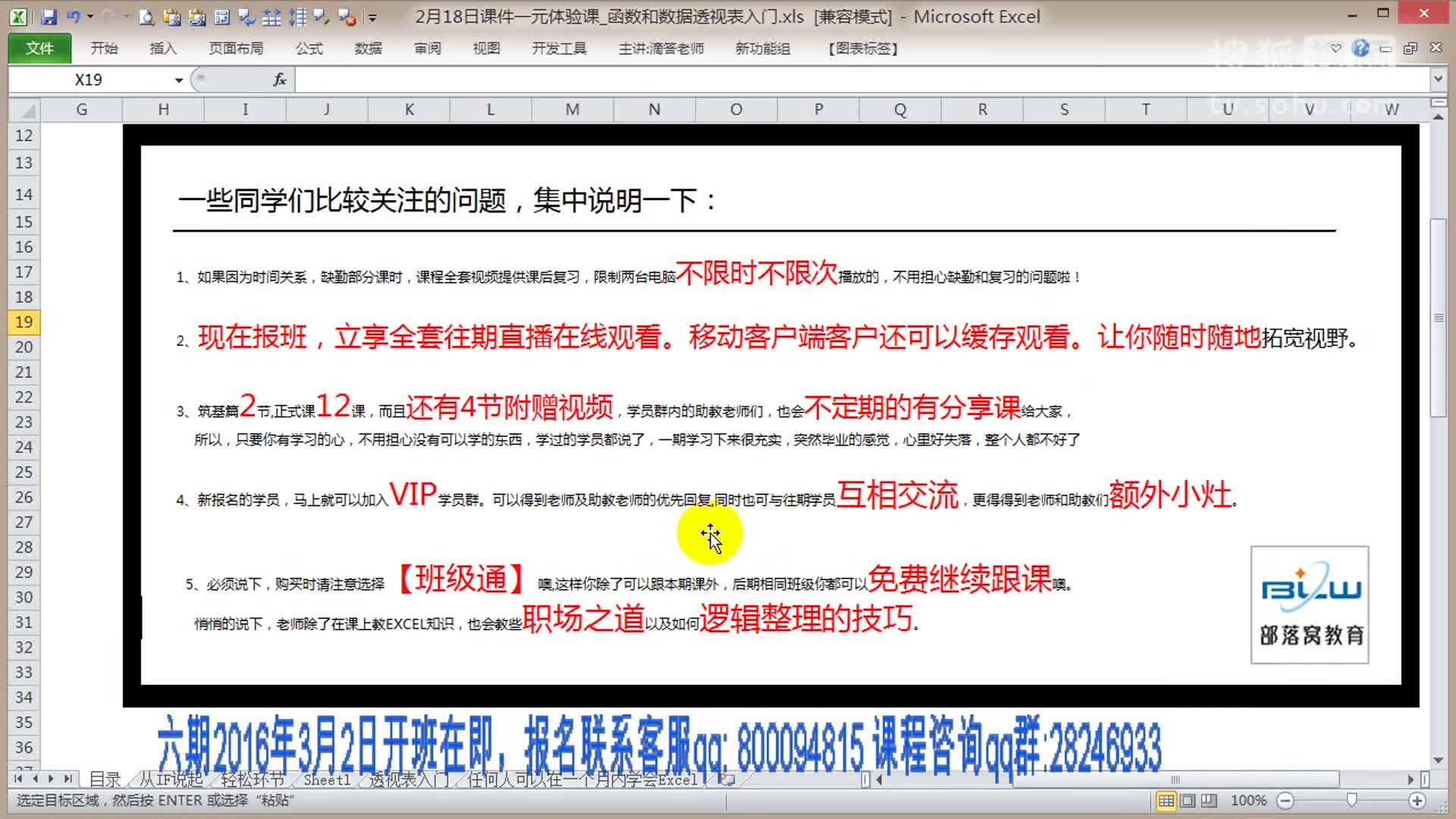Screen dimensions: 1456x819
Task: Switch to the 轻松环节 sheet tab
Action: pyautogui.click(x=253, y=780)
